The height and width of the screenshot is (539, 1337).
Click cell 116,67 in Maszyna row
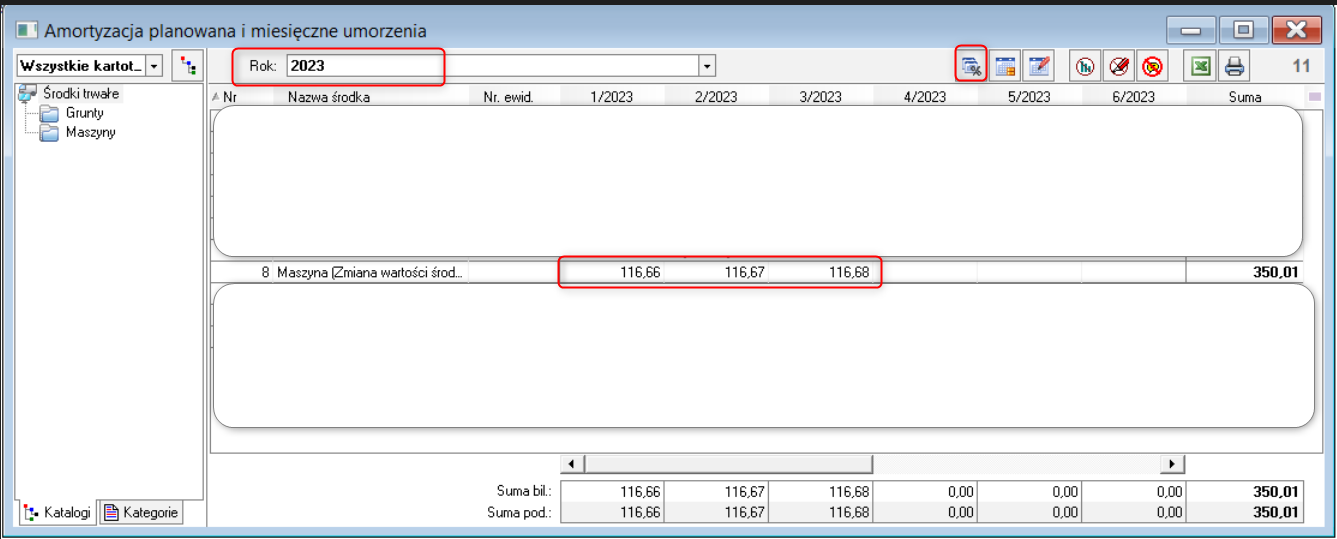(716, 271)
